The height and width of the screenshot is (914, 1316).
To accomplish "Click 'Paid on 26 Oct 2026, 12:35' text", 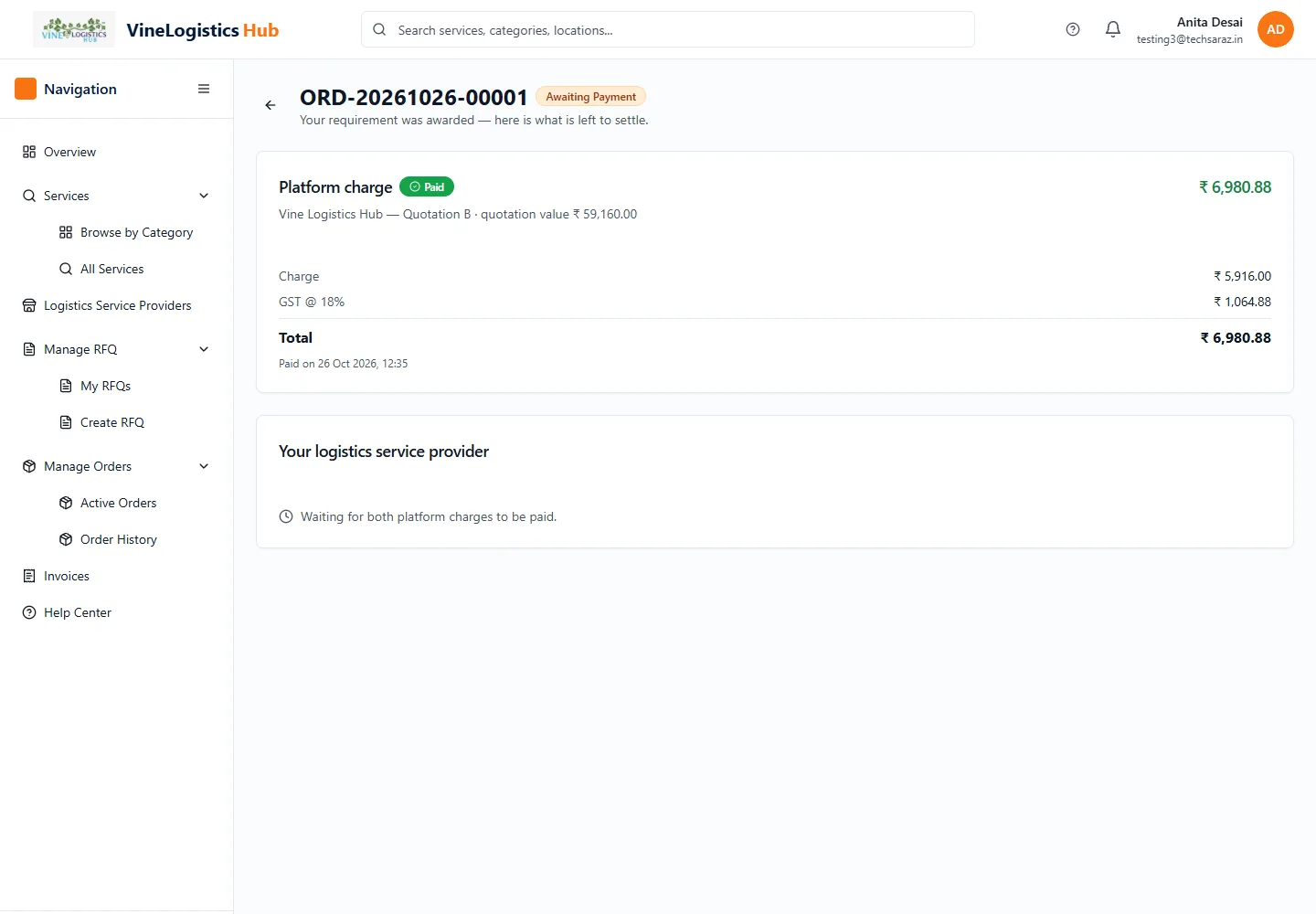I will pos(344,364).
